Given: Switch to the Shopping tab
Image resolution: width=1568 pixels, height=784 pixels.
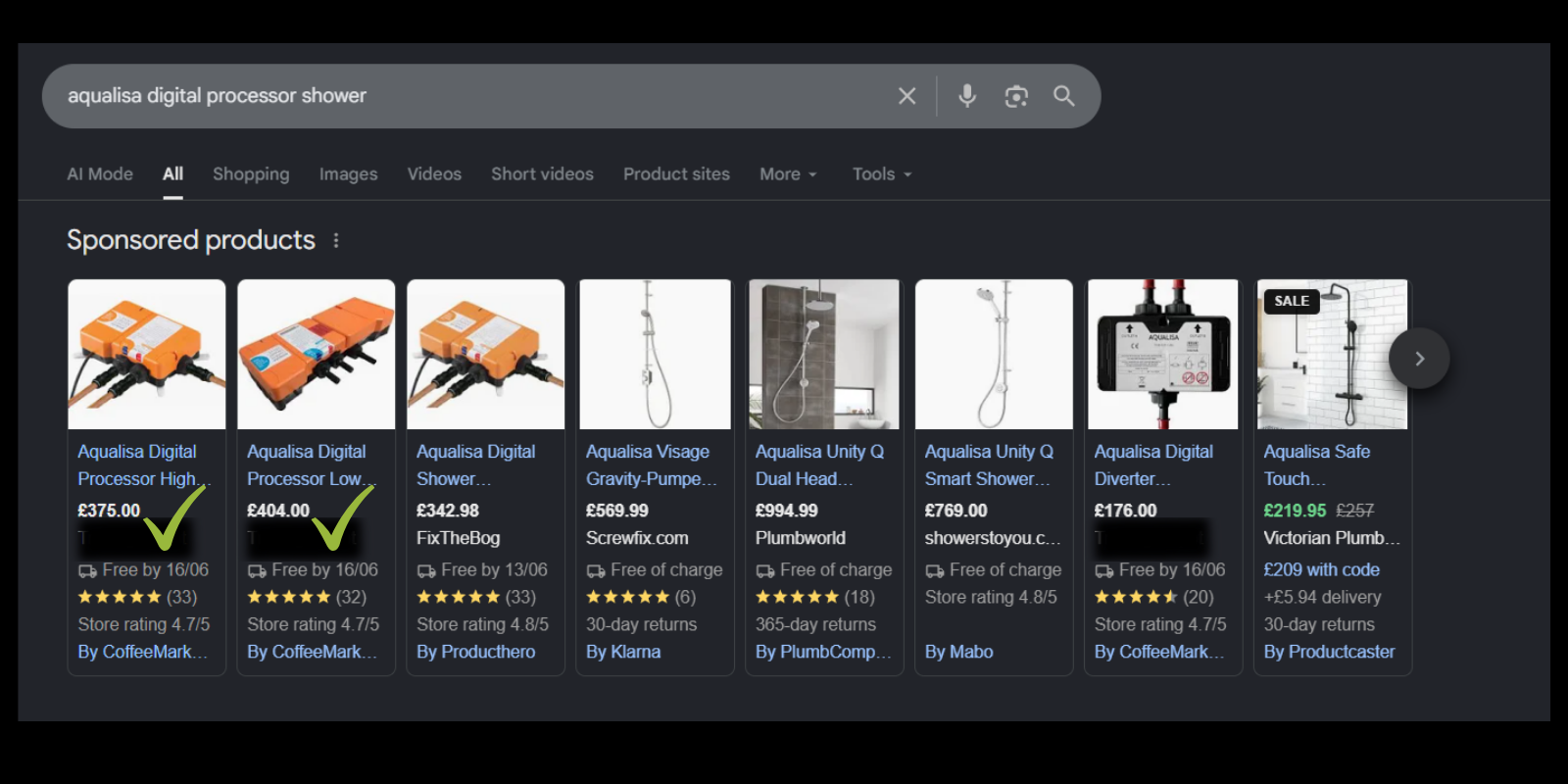Looking at the screenshot, I should (251, 174).
